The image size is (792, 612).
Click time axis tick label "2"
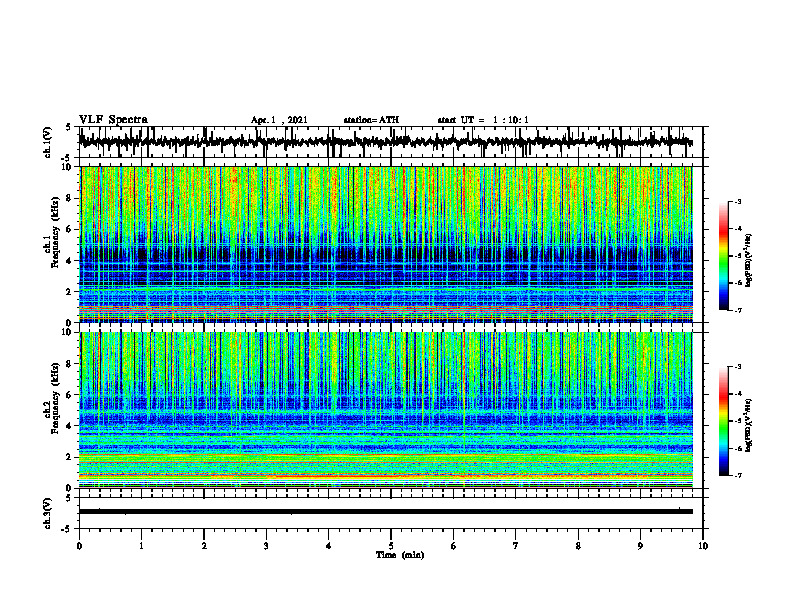[x=204, y=546]
